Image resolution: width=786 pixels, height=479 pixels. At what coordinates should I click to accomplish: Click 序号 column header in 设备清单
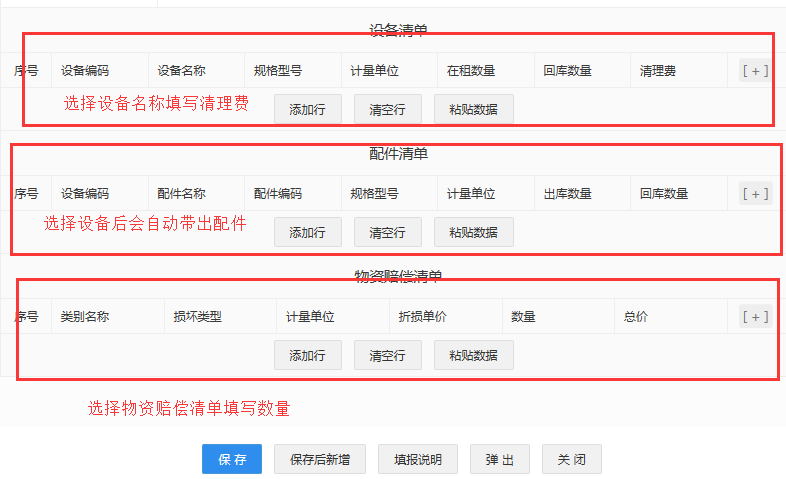click(26, 71)
